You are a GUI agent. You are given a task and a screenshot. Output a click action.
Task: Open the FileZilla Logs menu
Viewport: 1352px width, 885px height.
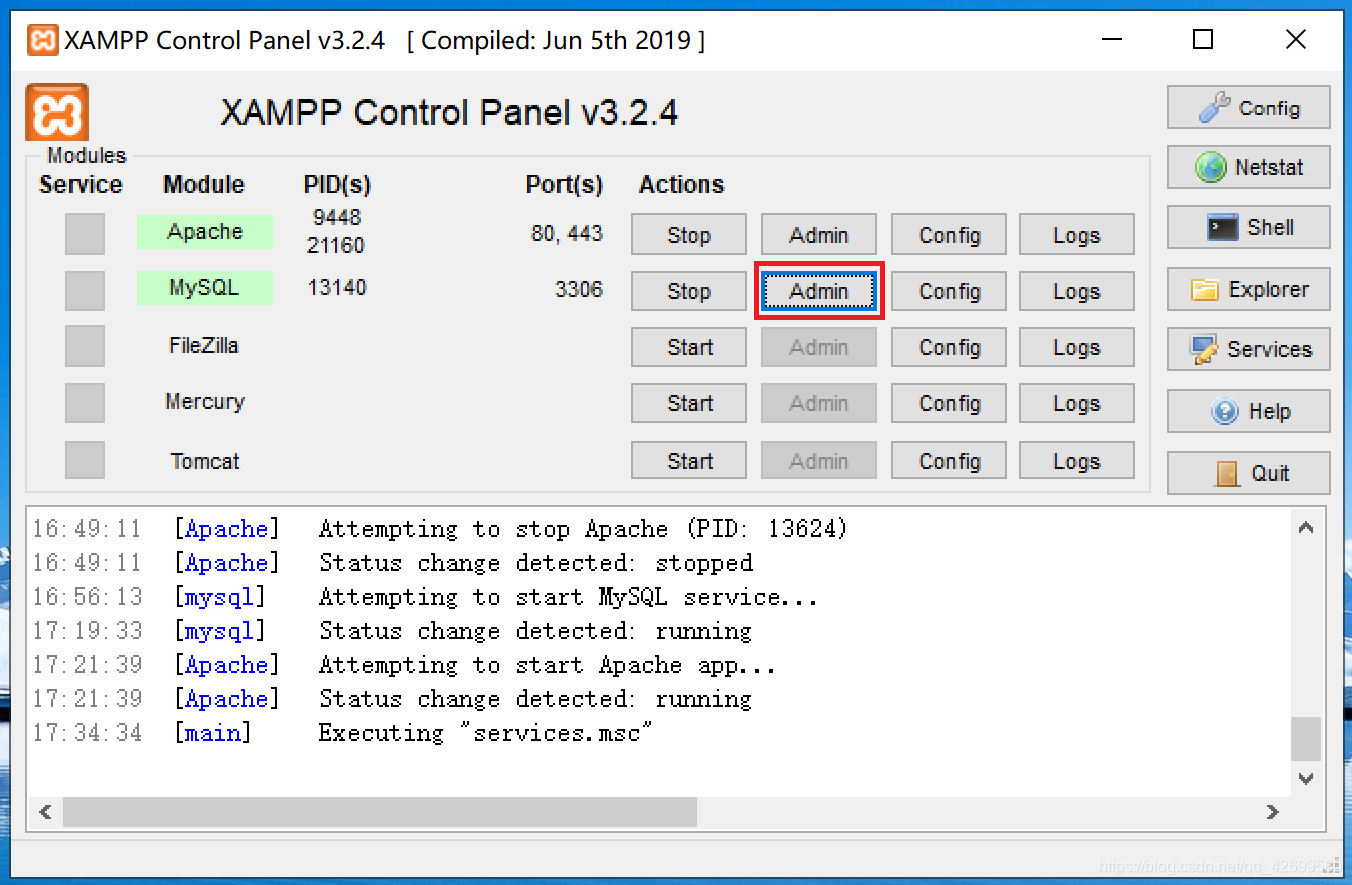pyautogui.click(x=1077, y=347)
